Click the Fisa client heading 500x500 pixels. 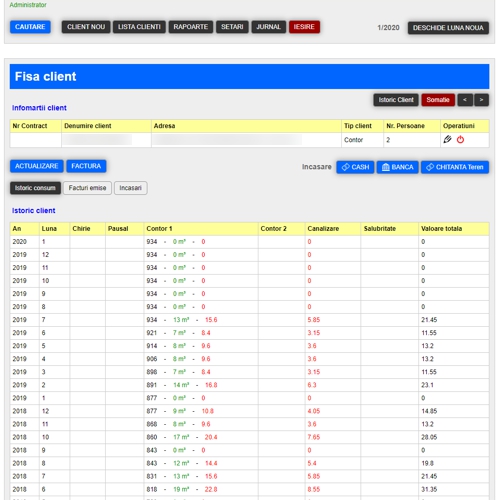(46, 77)
